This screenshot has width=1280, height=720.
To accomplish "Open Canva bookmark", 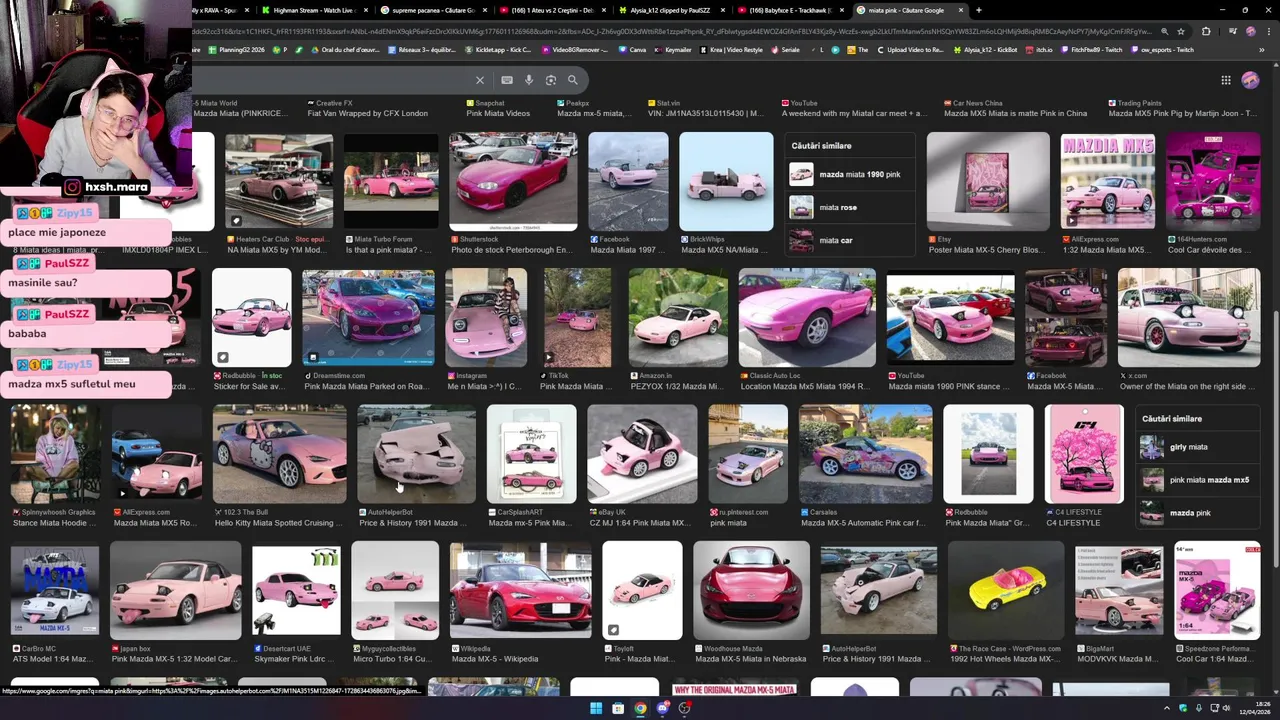I will point(632,49).
